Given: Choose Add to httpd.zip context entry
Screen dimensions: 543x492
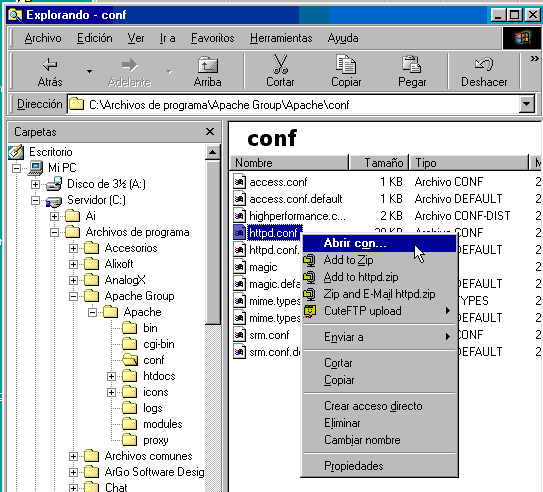Looking at the screenshot, I should [x=380, y=277].
